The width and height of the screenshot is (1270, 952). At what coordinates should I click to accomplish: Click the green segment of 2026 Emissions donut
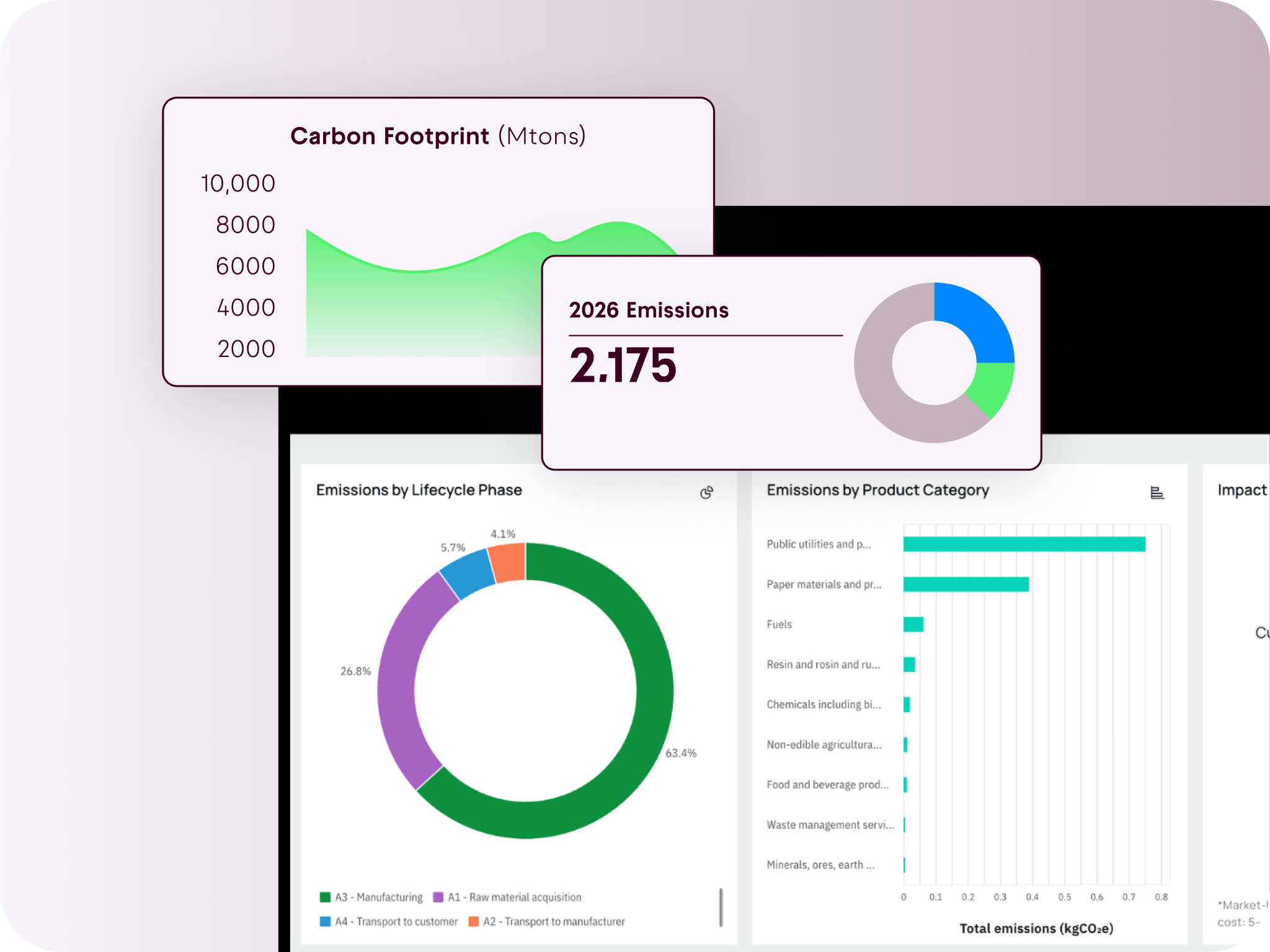coord(992,387)
